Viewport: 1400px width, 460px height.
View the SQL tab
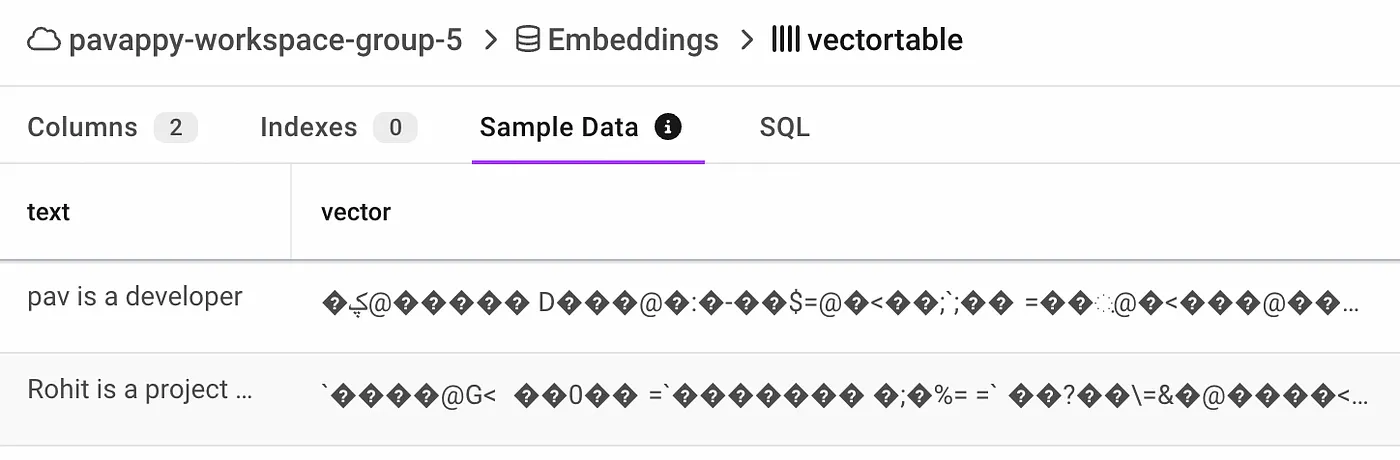784,128
